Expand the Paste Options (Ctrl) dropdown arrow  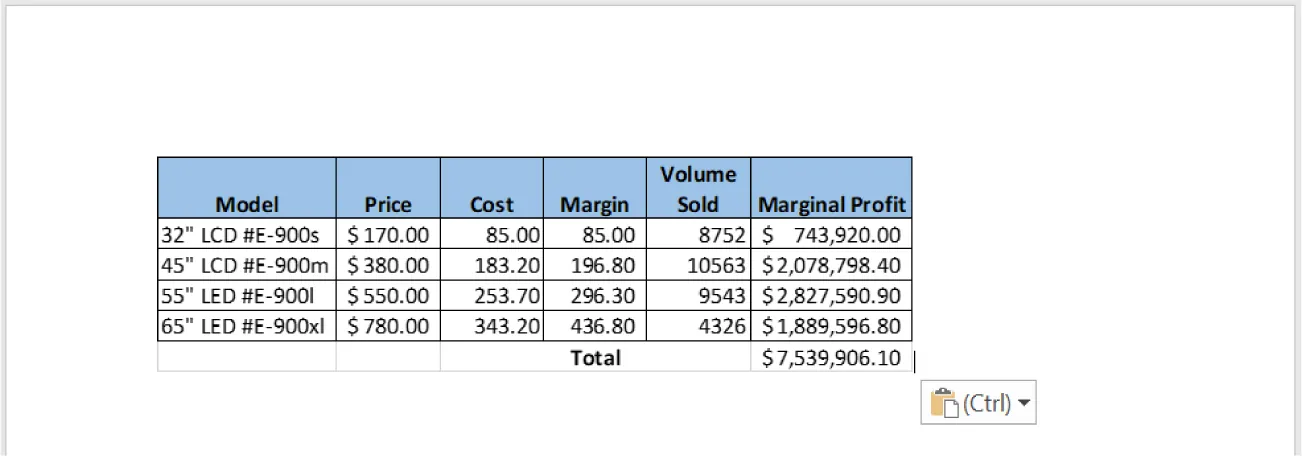pos(1024,403)
